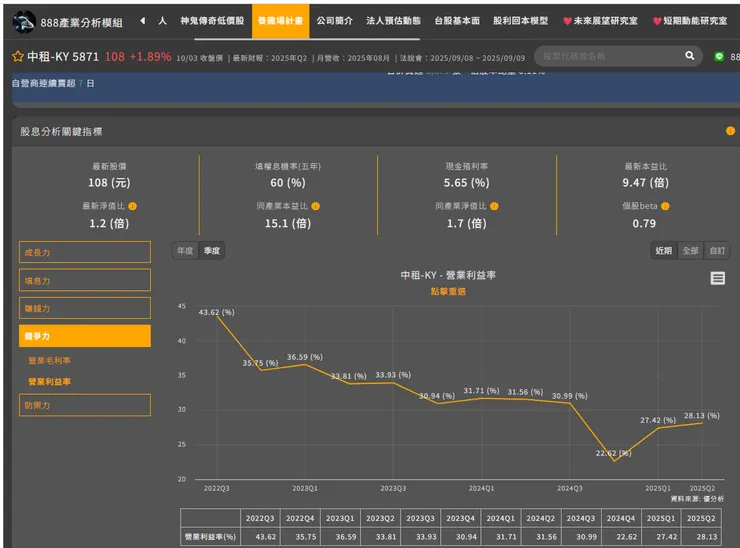740x548 pixels.
Task: Click the 中租-KY - 營業利益率 chart title
Action: click(x=448, y=275)
